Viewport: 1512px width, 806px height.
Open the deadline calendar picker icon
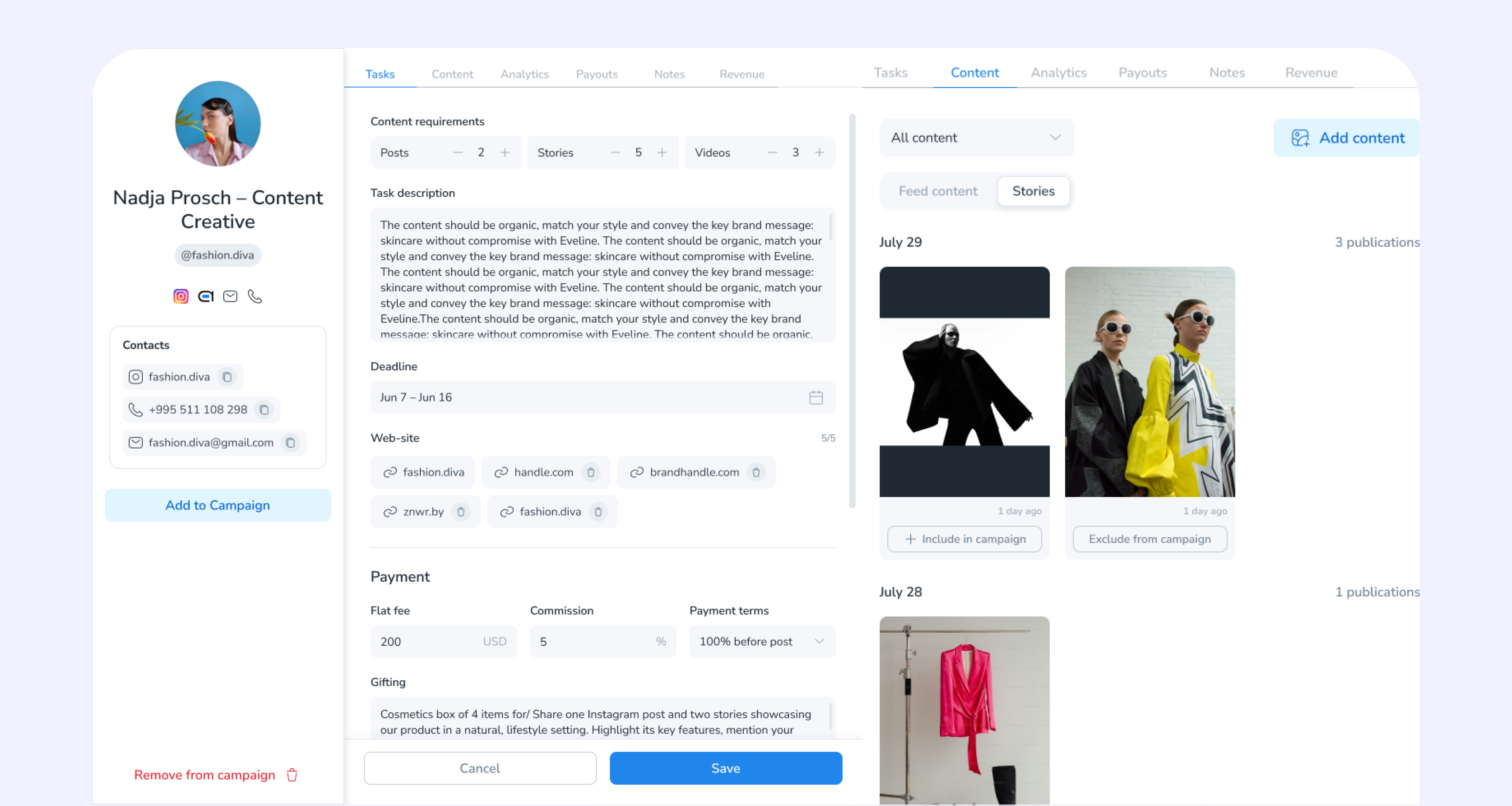[816, 397]
